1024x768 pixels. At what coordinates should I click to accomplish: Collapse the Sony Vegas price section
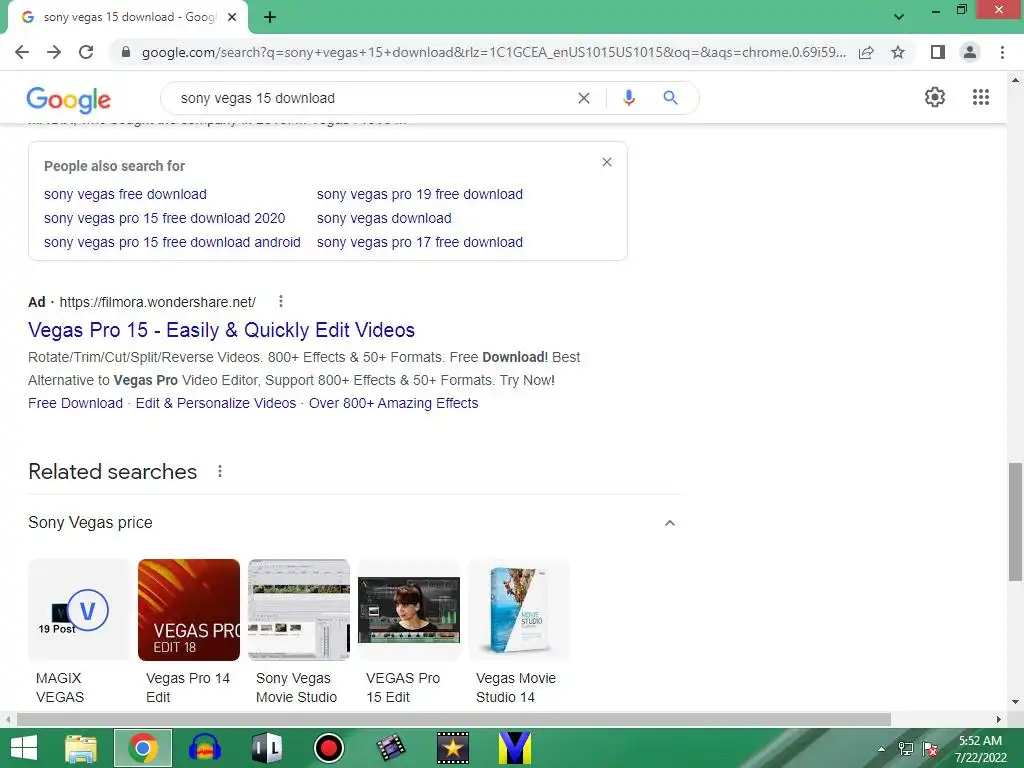tap(669, 523)
